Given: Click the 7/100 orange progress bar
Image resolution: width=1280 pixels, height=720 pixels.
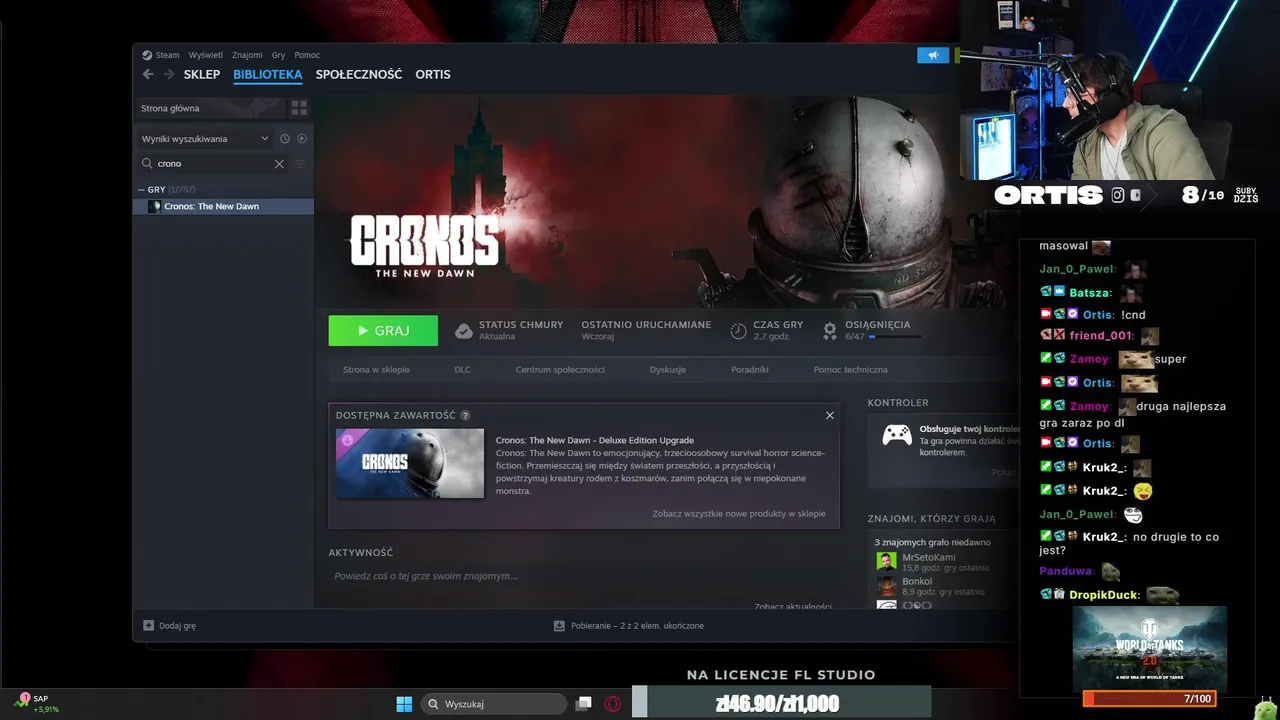Looking at the screenshot, I should 1149,699.
